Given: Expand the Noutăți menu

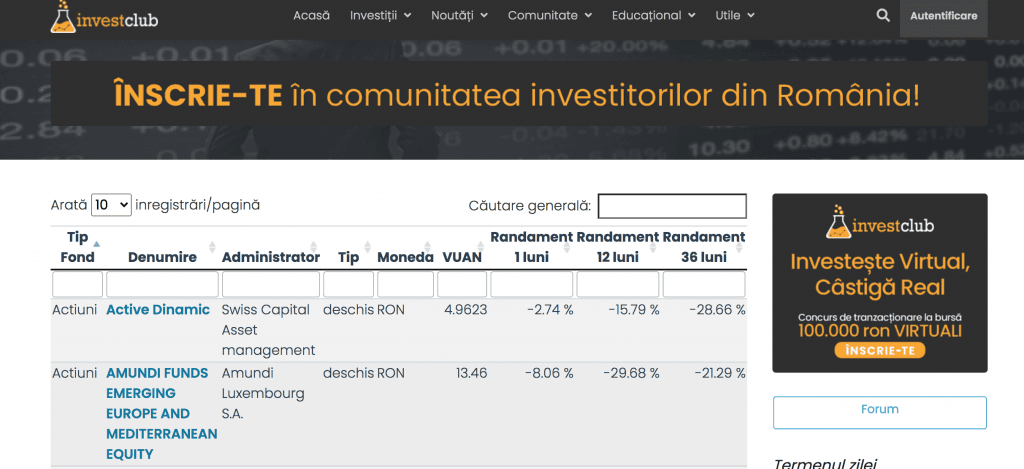Looking at the screenshot, I should [x=459, y=16].
